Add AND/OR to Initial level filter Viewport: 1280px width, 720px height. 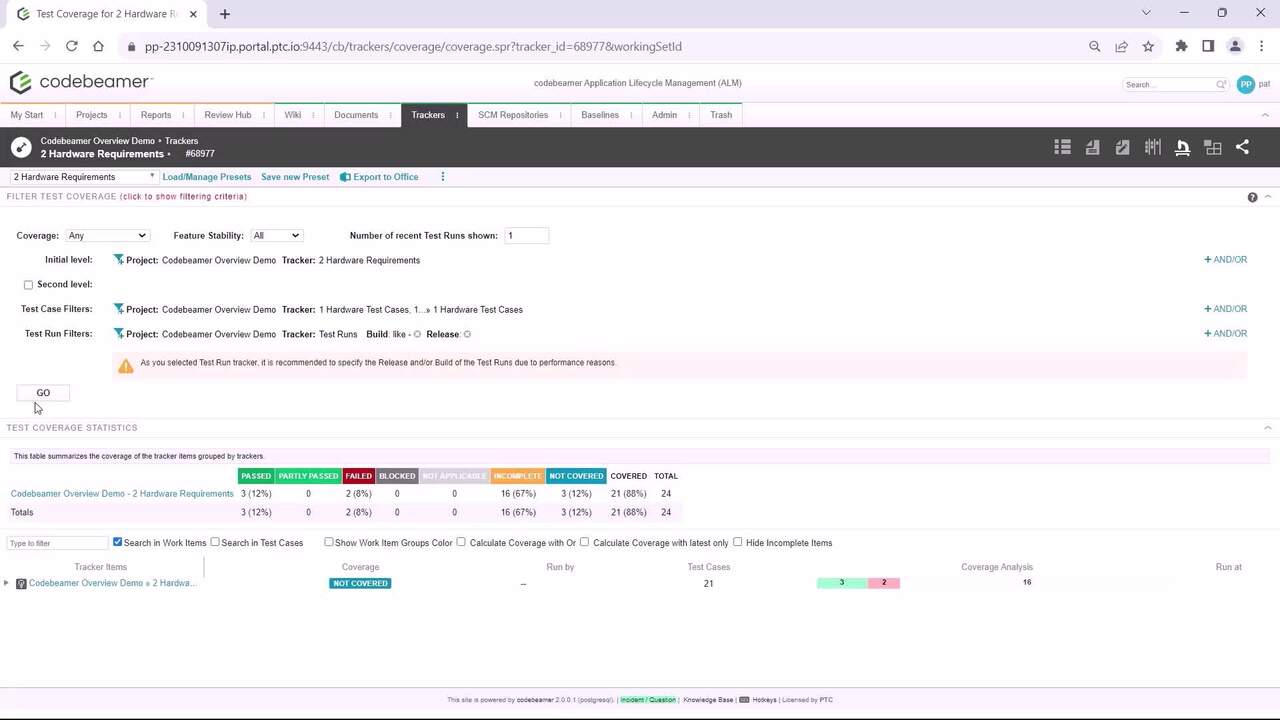1226,260
